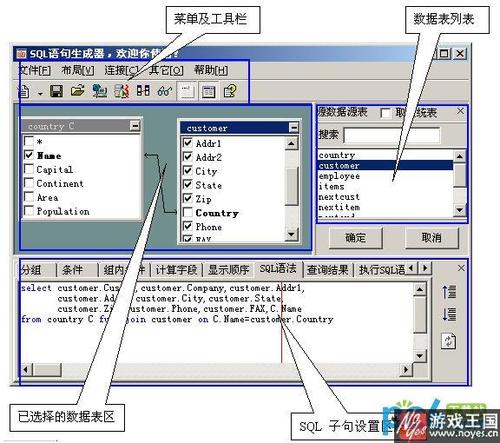
Task: Uncheck the Name field in country table
Action: tap(29, 155)
